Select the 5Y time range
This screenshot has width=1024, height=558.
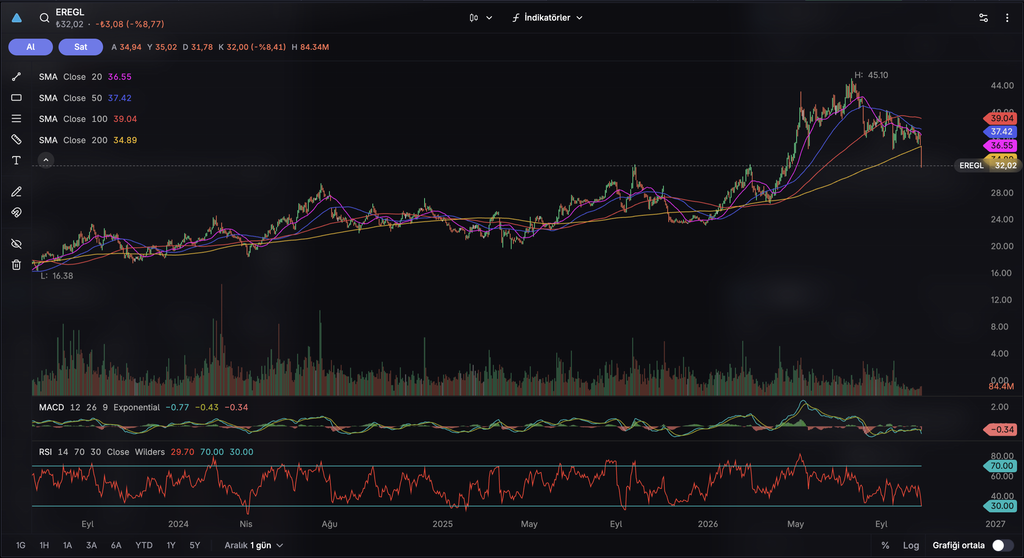195,545
